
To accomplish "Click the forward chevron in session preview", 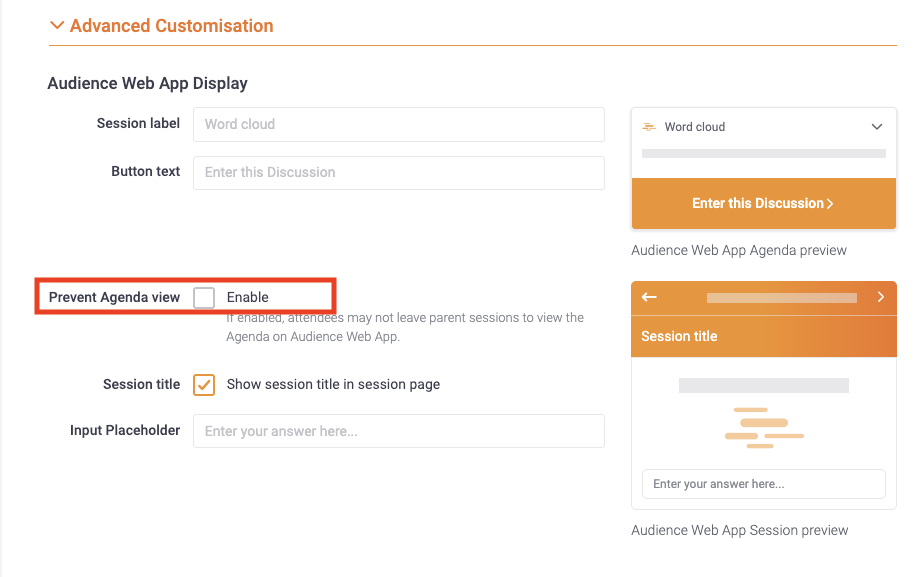I will pyautogui.click(x=881, y=297).
